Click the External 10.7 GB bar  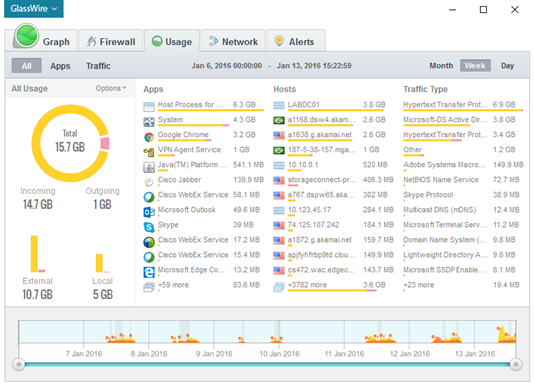point(34,254)
